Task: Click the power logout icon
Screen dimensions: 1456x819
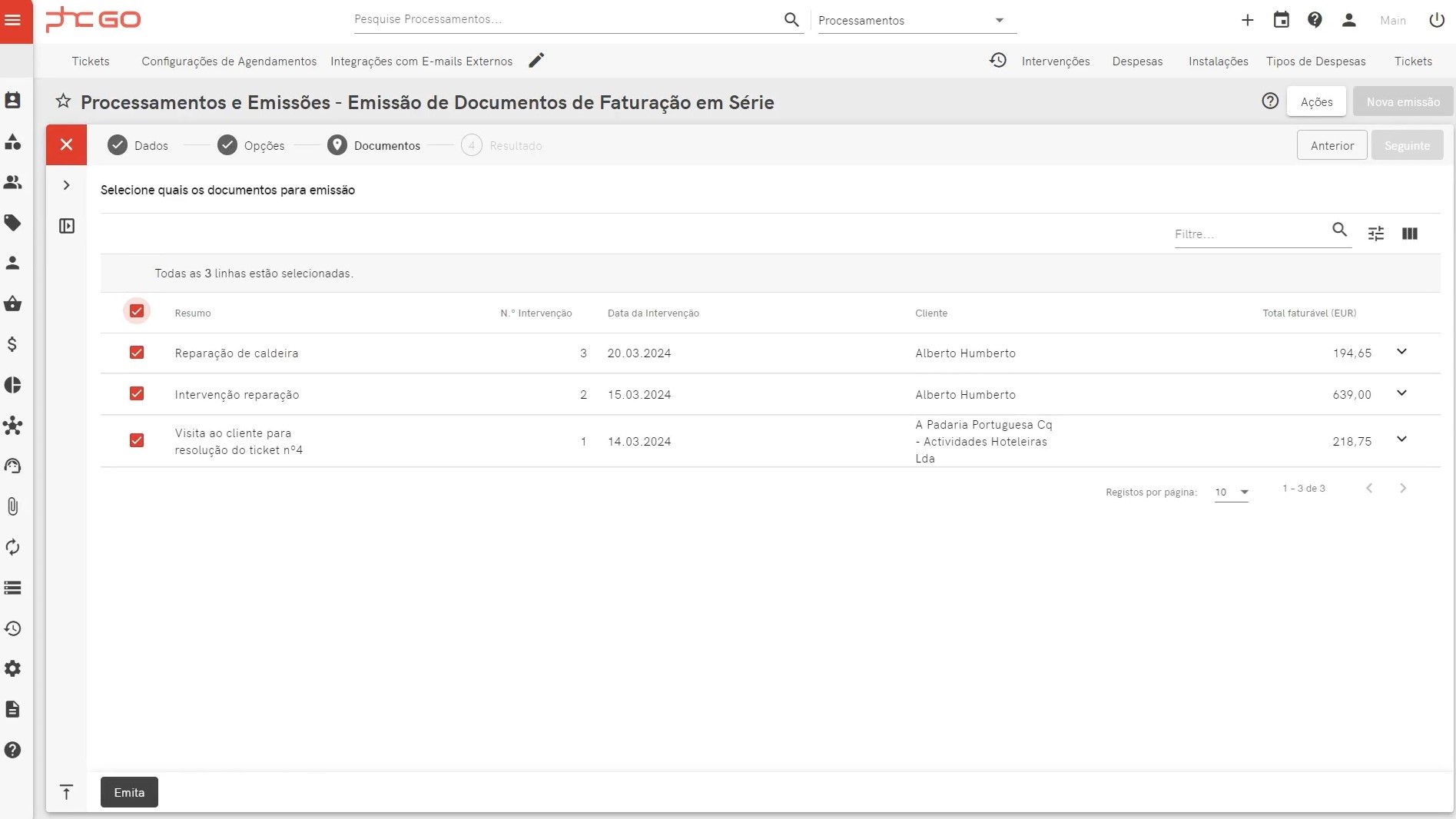Action: [1436, 20]
